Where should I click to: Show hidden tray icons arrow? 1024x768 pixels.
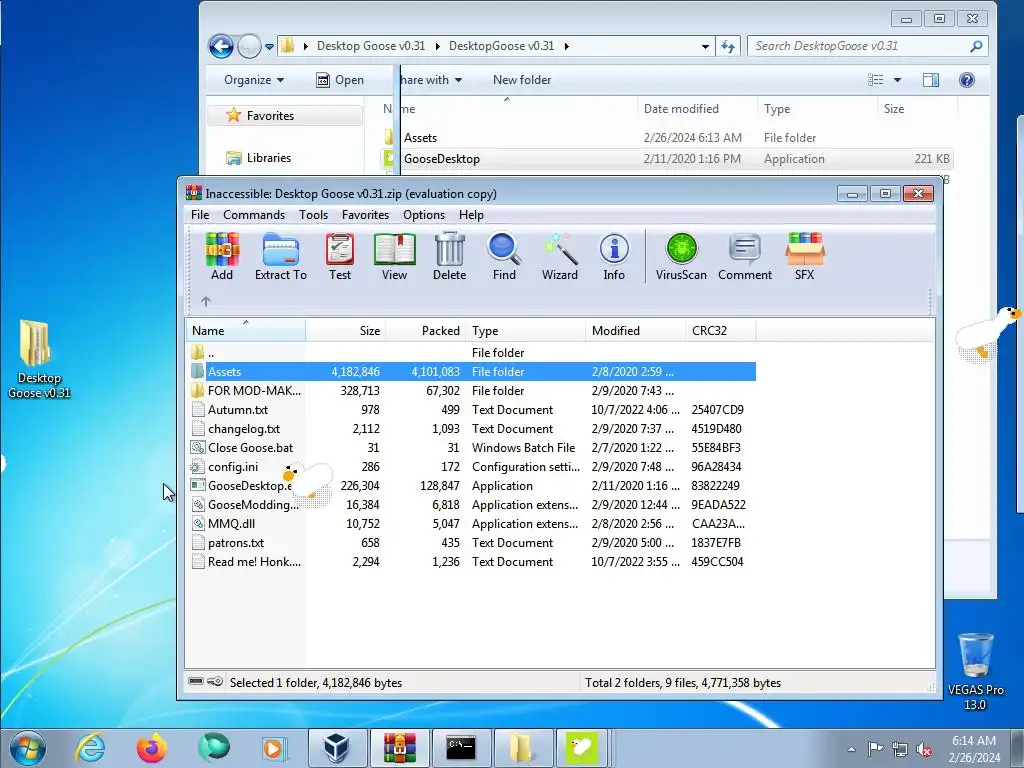tap(851, 749)
